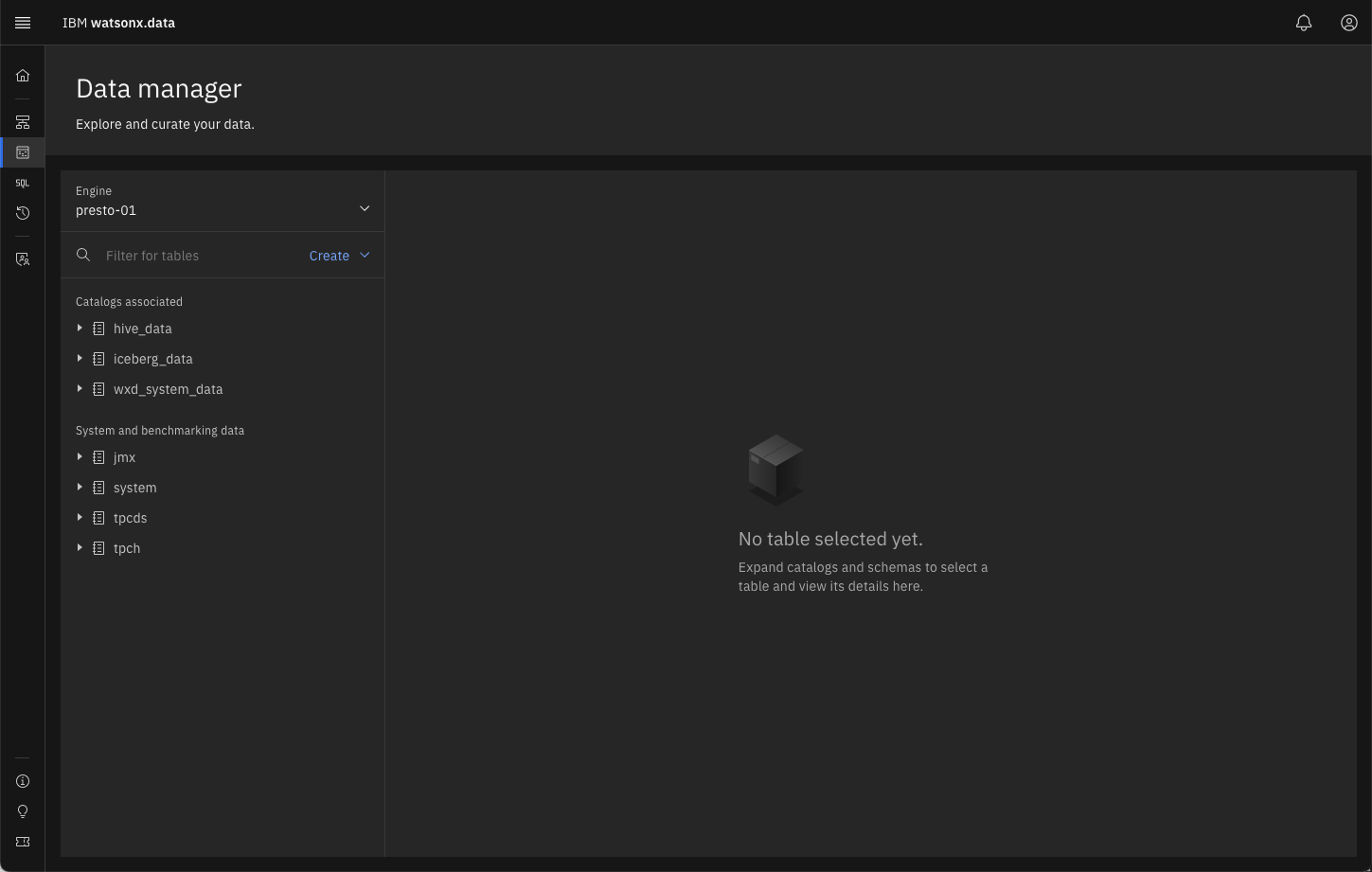Click hive_data catalog icon

coord(98,329)
